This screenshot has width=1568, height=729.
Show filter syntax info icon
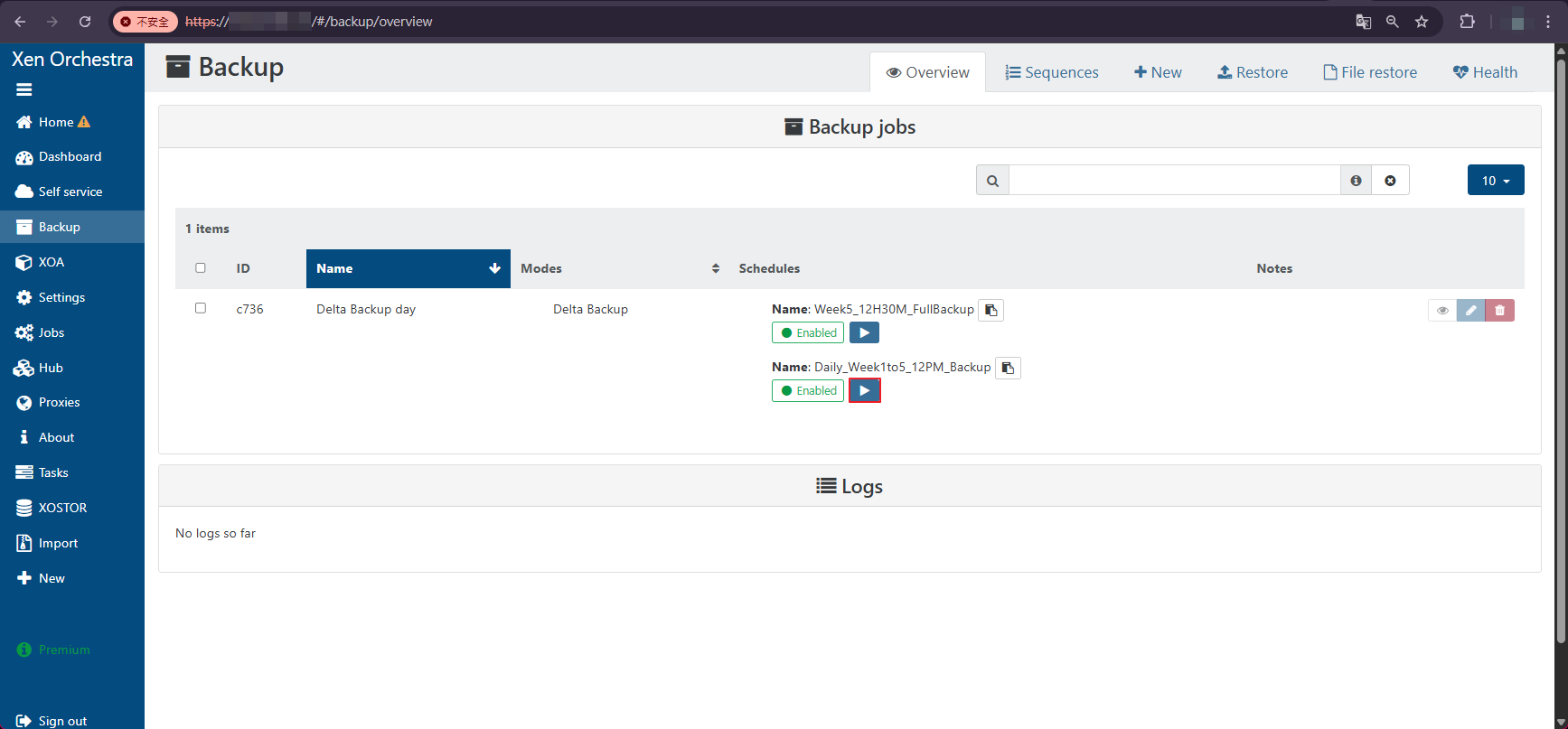coord(1356,181)
